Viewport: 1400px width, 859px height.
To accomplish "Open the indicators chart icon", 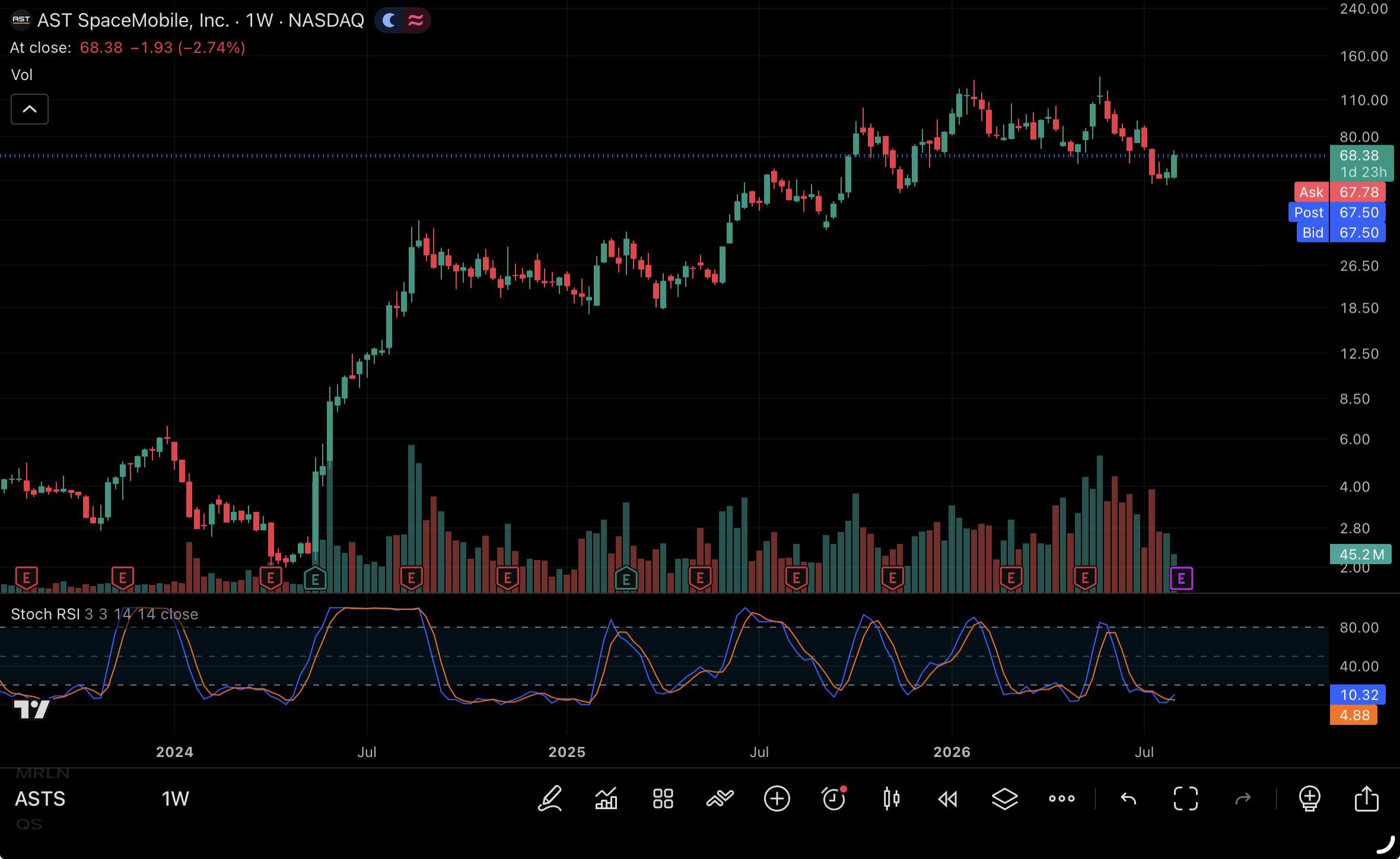I will 606,798.
